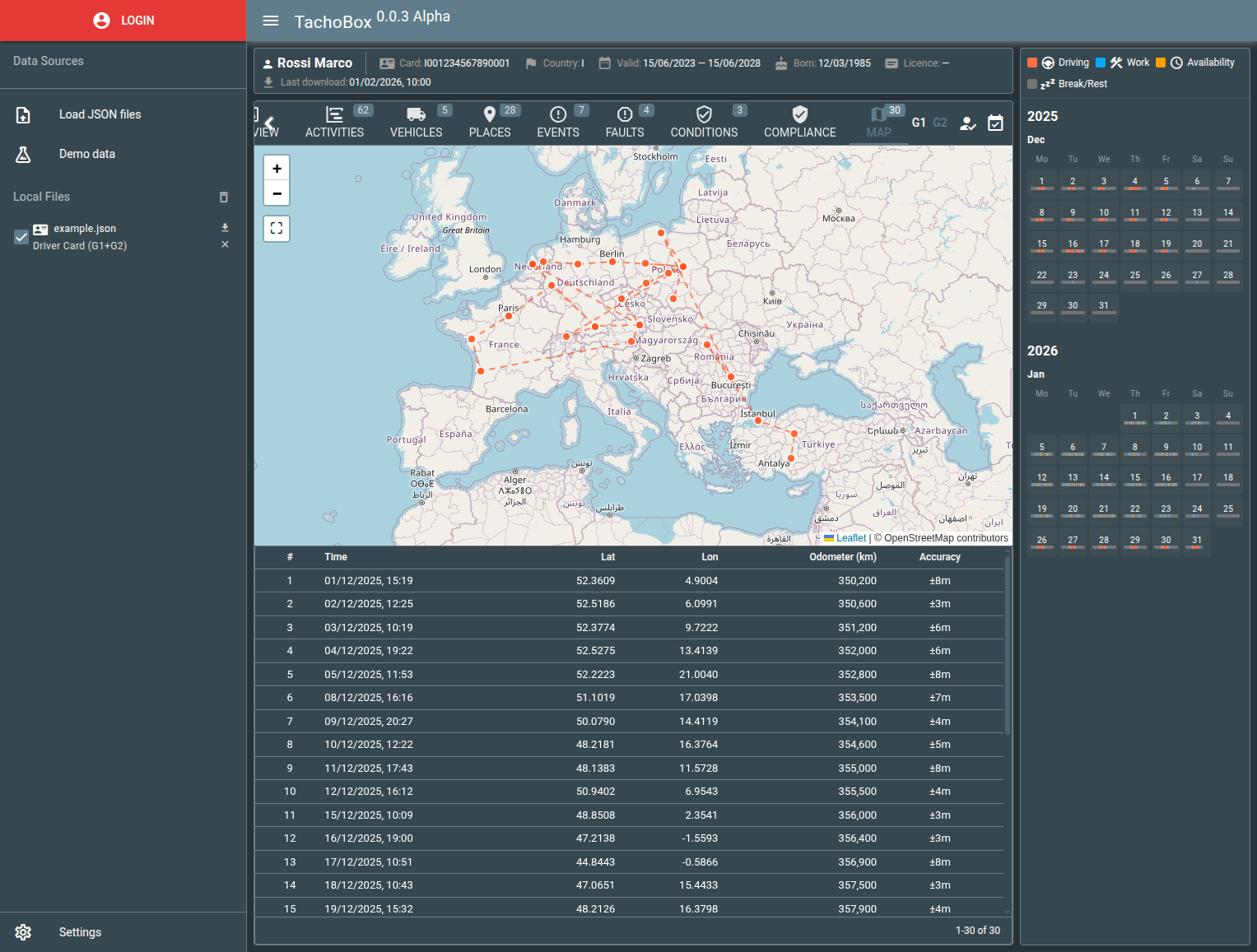
Task: Switch to the Faults tab
Action: click(625, 122)
